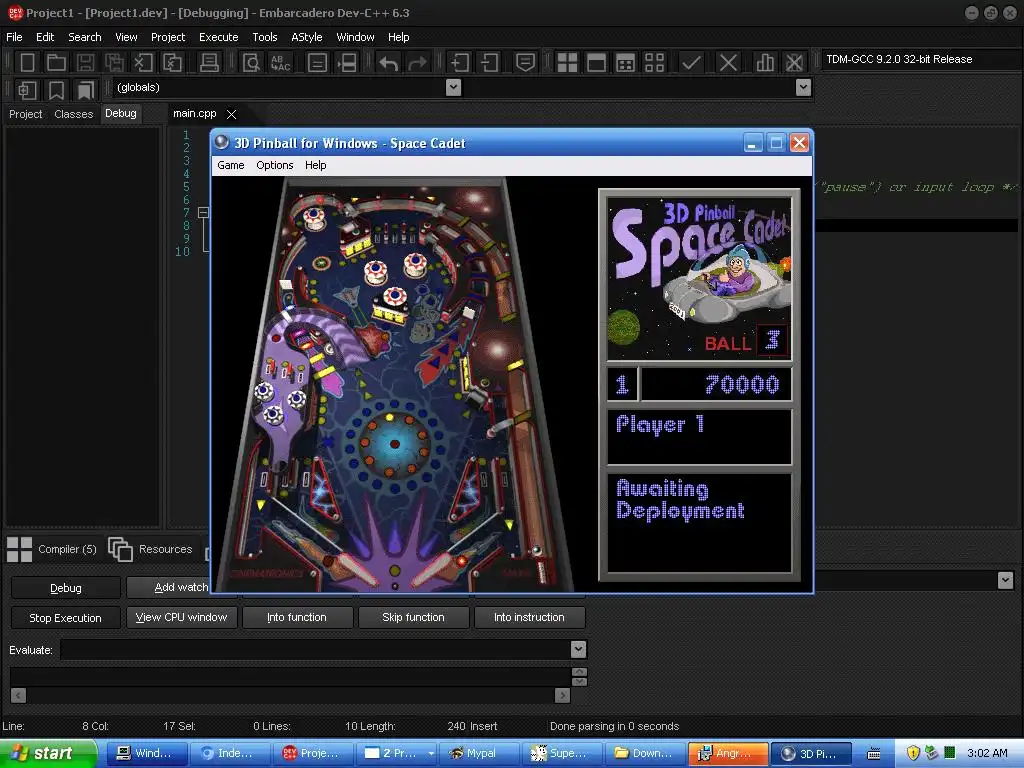Open the Options menu in 3D Pinball
The width and height of the screenshot is (1024, 768).
point(274,165)
